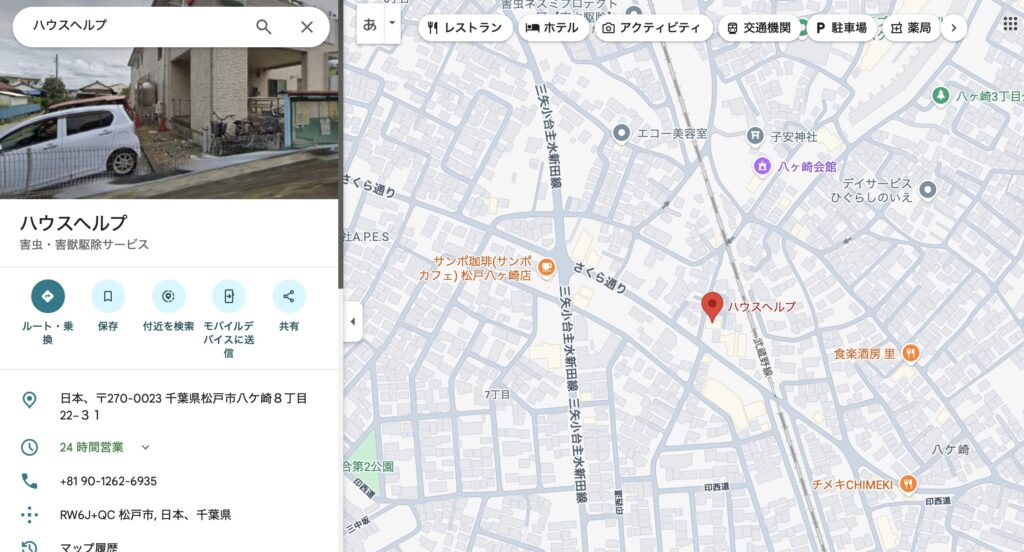Send to mobile device icon
This screenshot has height=552, width=1024.
click(x=229, y=296)
